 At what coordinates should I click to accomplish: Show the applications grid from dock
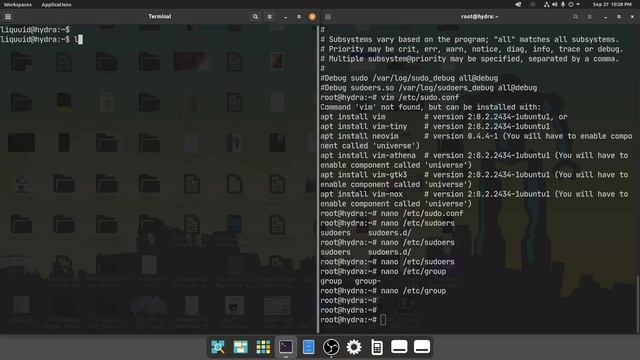263,347
